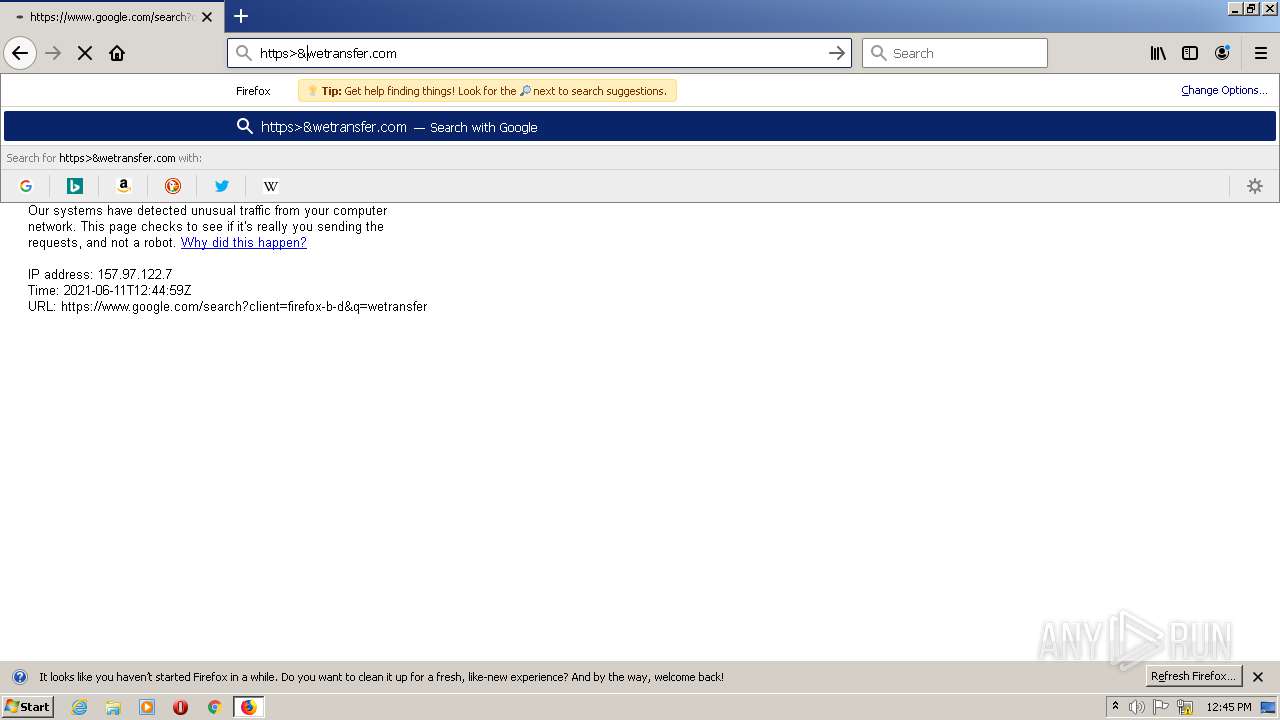Click the 12:45 PM system clock
The image size is (1280, 720).
[1229, 707]
